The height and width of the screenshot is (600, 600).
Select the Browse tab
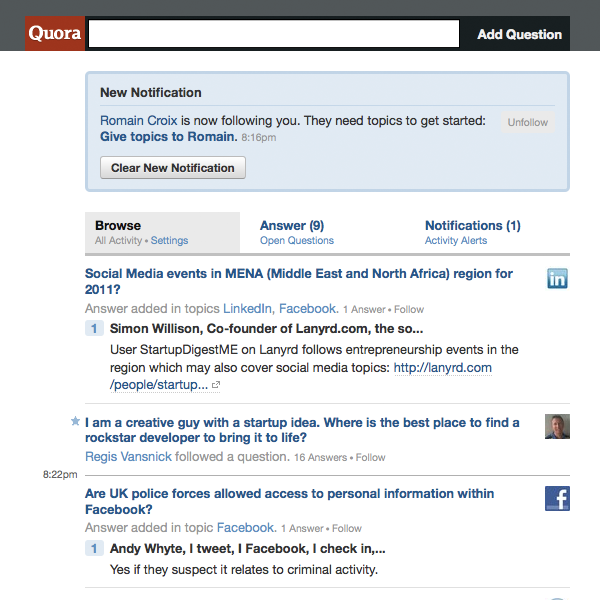118,226
